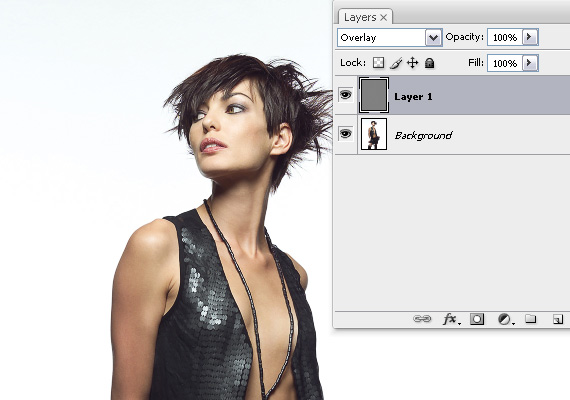Create new fill or adjustment layer
The width and height of the screenshot is (570, 400).
505,319
